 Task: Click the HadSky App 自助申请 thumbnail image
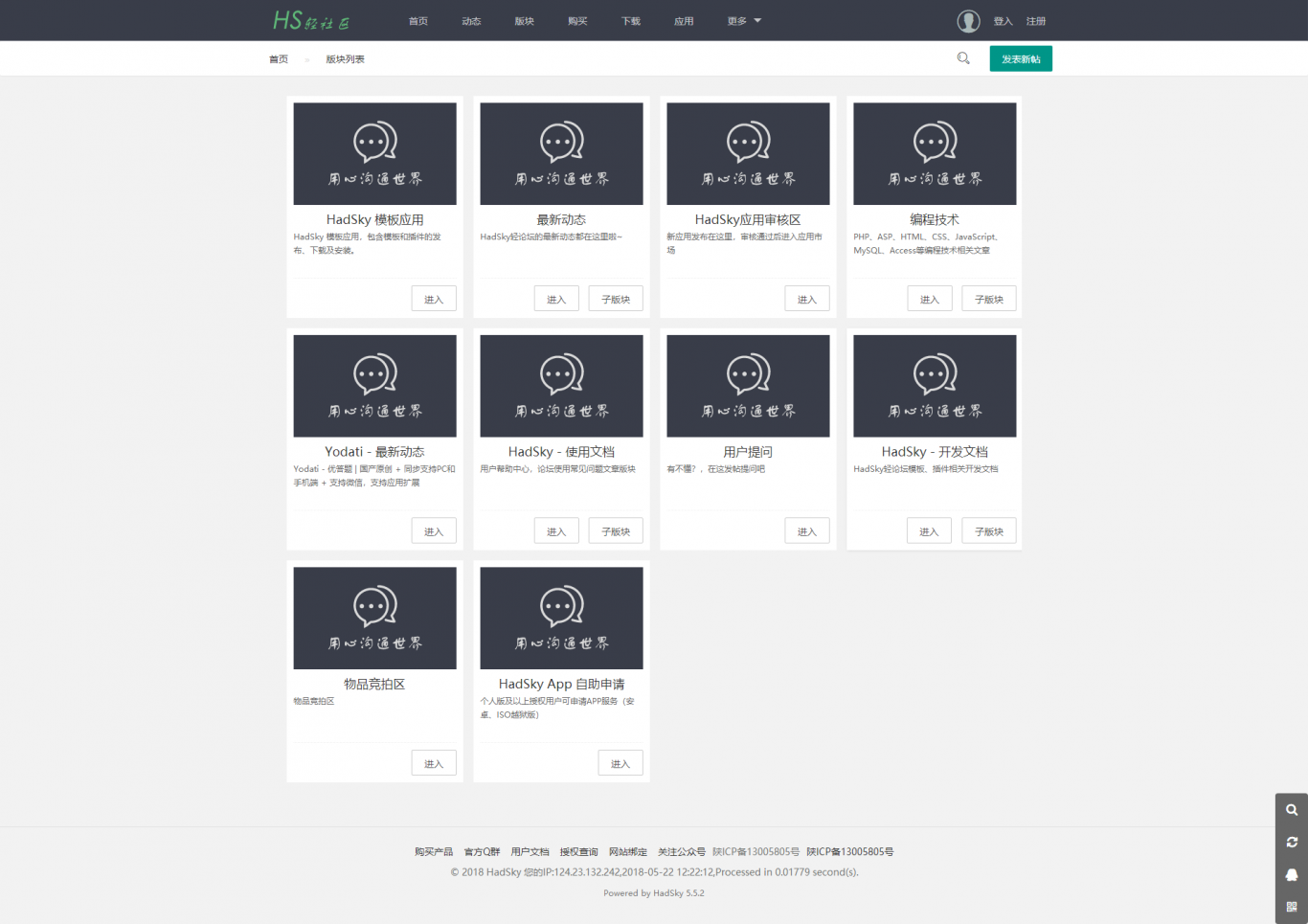point(561,618)
